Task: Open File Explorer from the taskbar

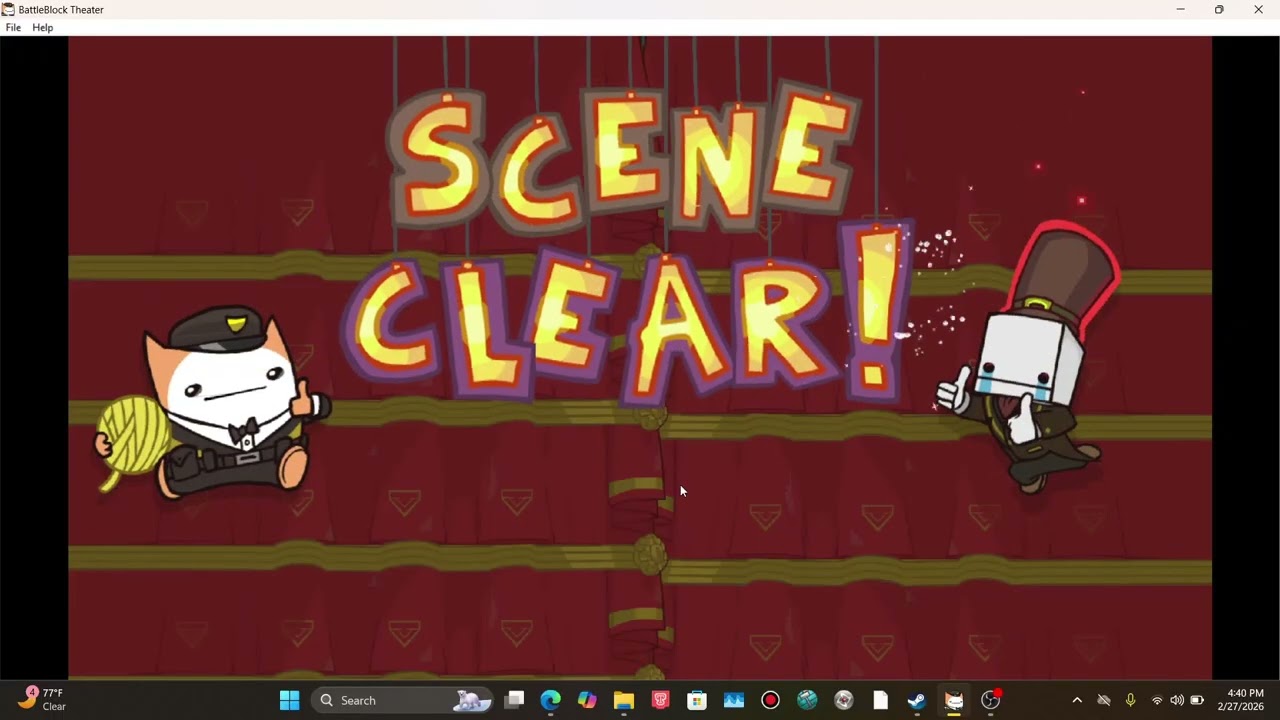Action: [624, 700]
